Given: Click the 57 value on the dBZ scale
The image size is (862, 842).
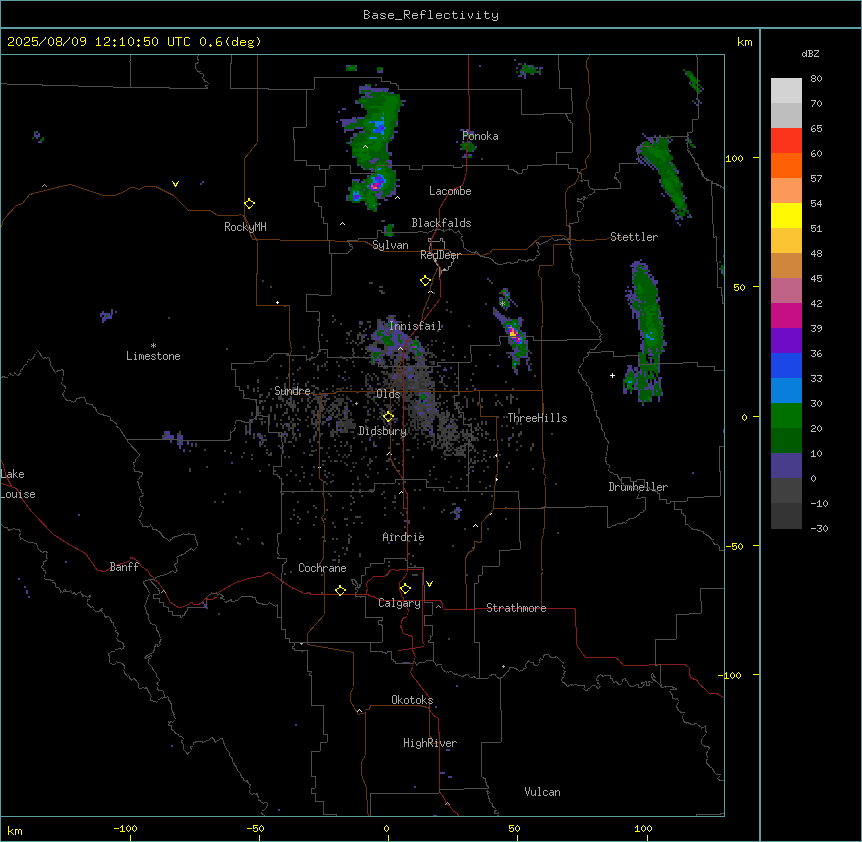Looking at the screenshot, I should tap(816, 179).
